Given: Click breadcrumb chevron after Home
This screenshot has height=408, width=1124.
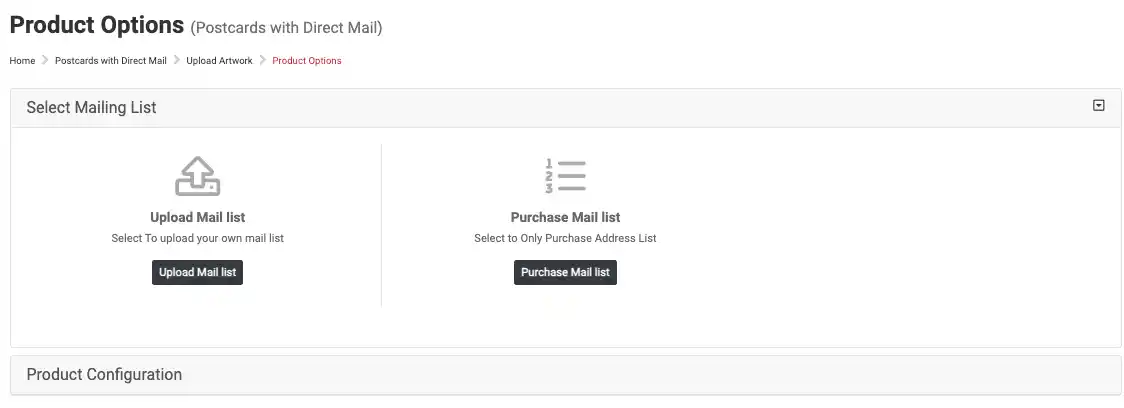Looking at the screenshot, I should coord(45,61).
